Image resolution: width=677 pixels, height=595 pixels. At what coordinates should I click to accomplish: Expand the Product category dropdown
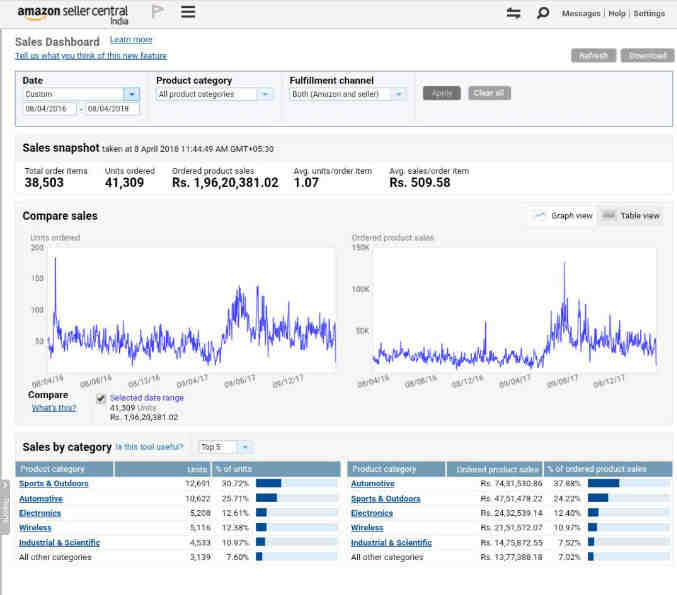[x=215, y=94]
